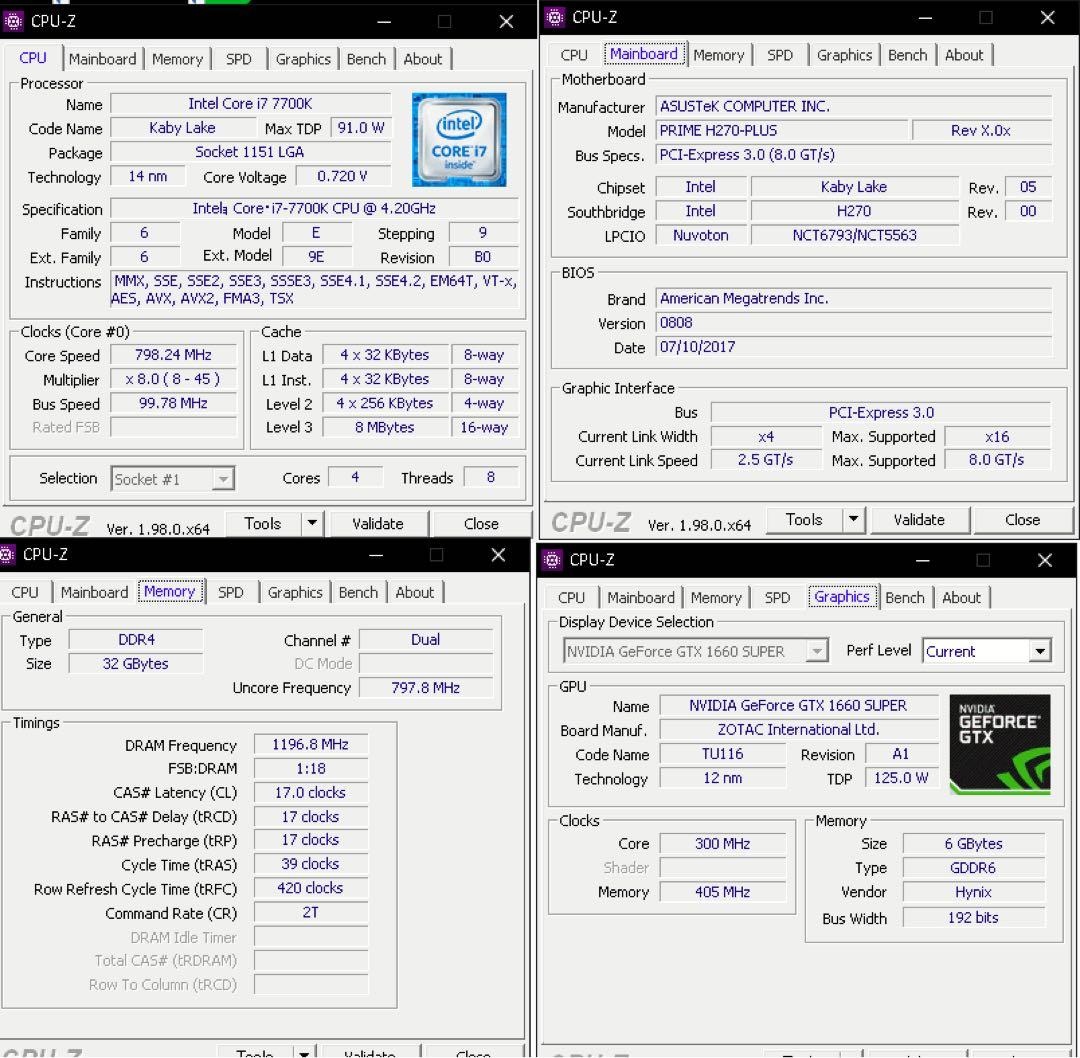The height and width of the screenshot is (1058, 1080).
Task: Click the DRAM Frequency 1196.8 MHz value
Action: coord(311,745)
